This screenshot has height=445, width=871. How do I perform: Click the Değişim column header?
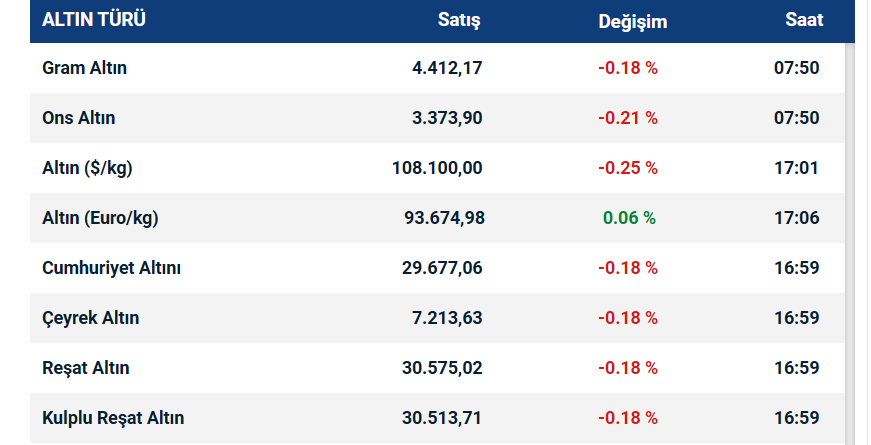coord(633,21)
